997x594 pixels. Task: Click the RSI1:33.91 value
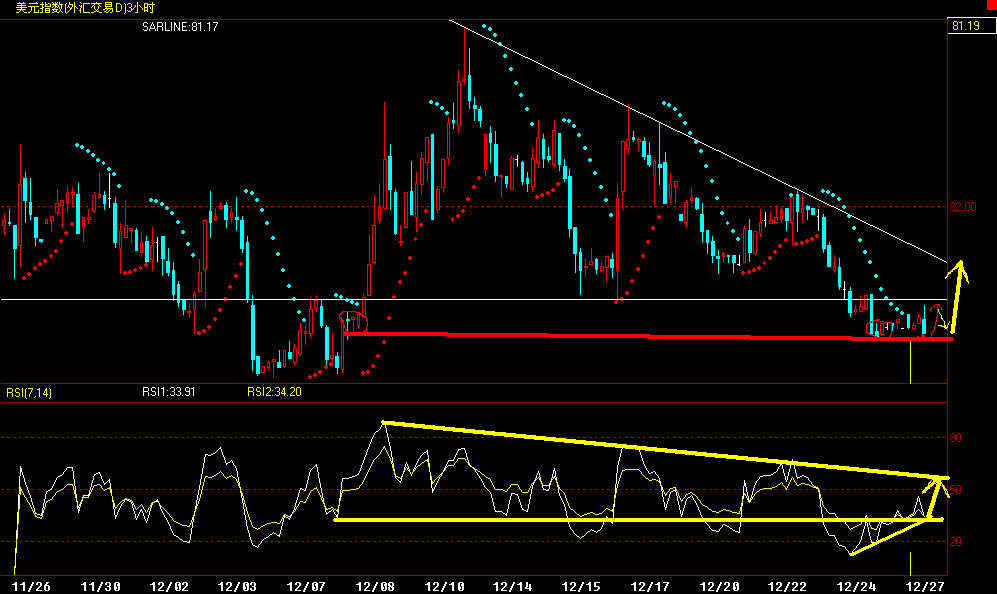(x=168, y=392)
